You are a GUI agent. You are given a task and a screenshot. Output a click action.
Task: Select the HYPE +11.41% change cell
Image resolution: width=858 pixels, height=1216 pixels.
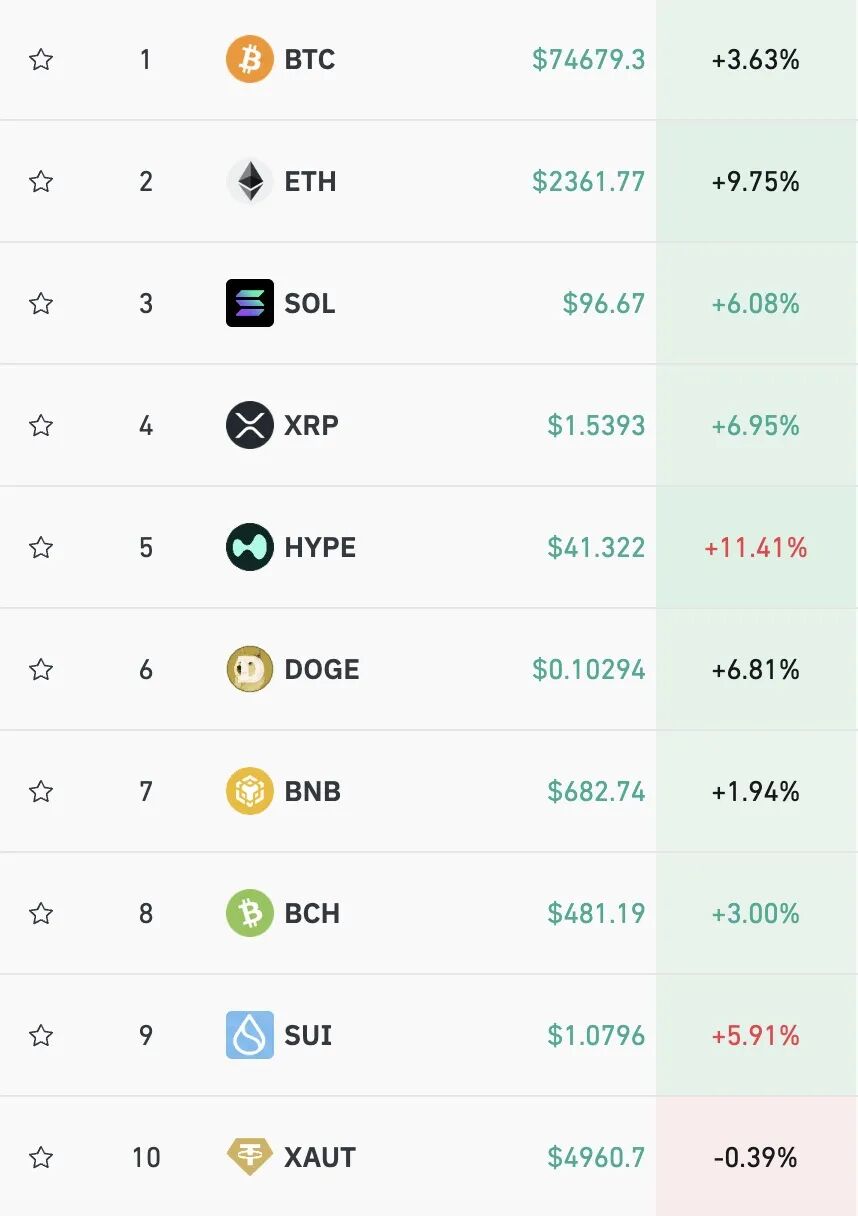[756, 547]
